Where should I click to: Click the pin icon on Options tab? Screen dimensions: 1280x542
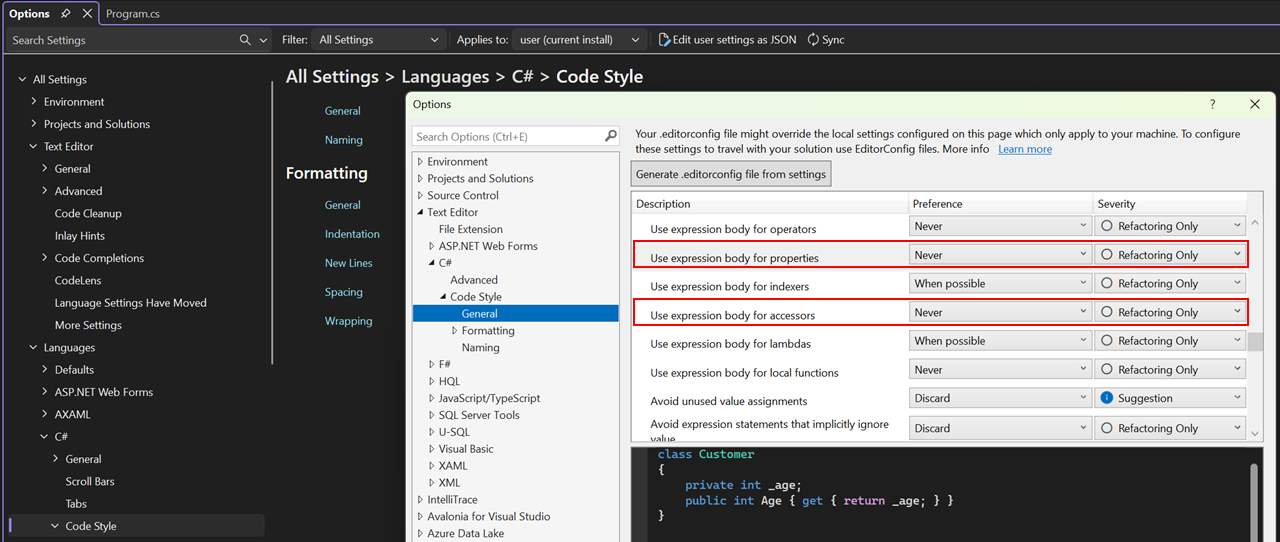point(66,14)
